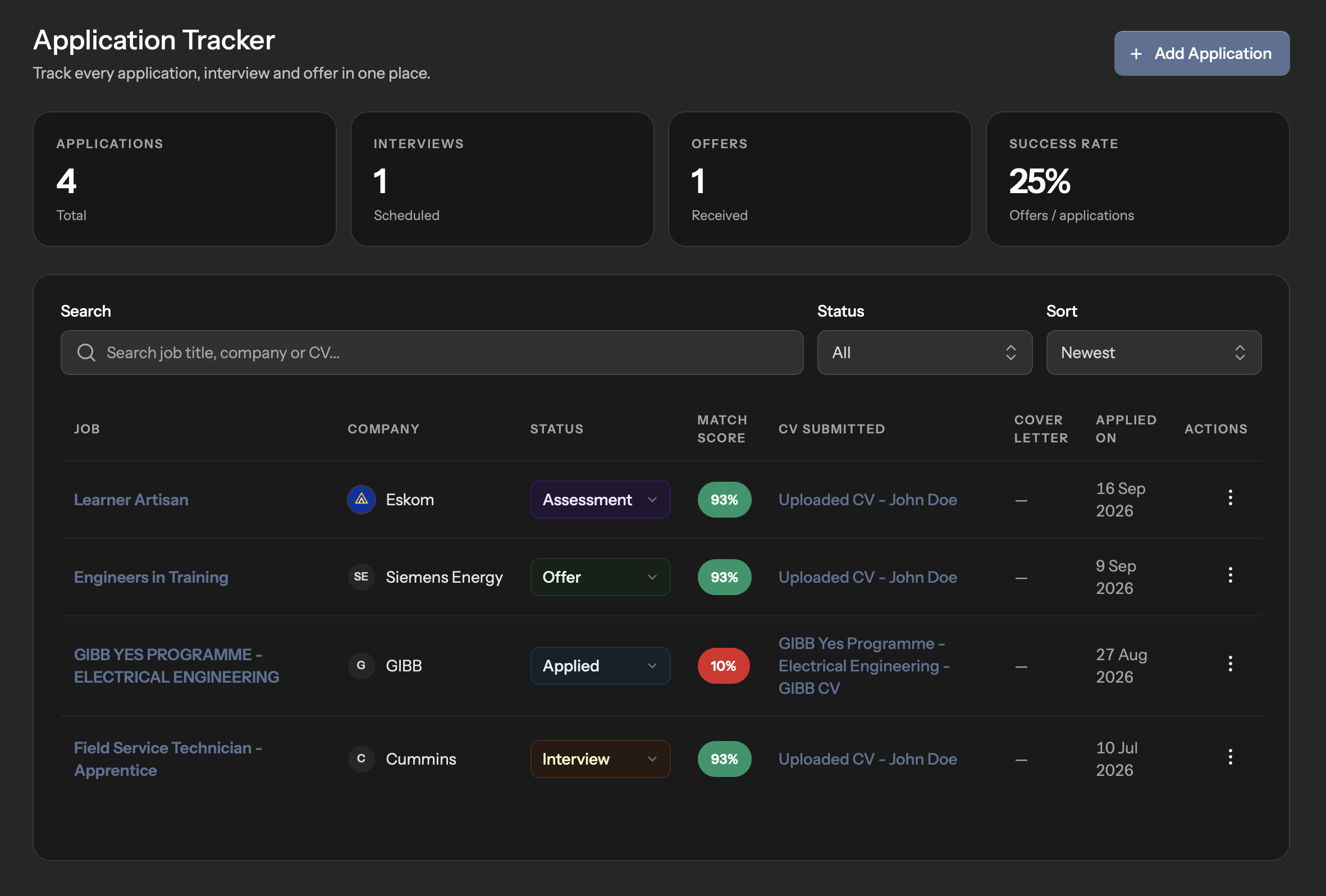The height and width of the screenshot is (896, 1326).
Task: Click the Cummins company name
Action: point(421,759)
